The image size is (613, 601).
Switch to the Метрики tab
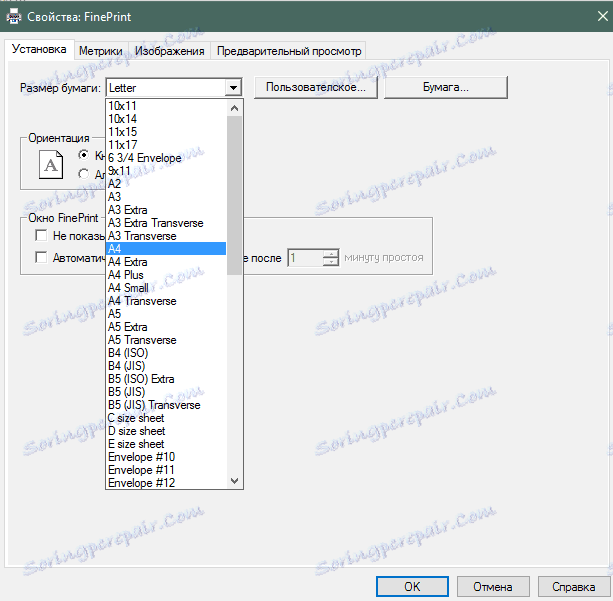101,51
